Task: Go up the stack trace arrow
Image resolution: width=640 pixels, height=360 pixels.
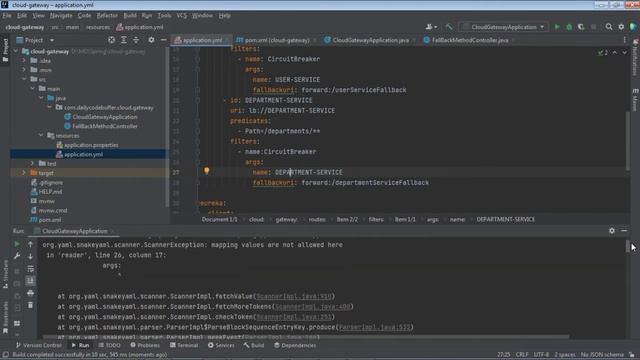Action: click(x=30, y=244)
